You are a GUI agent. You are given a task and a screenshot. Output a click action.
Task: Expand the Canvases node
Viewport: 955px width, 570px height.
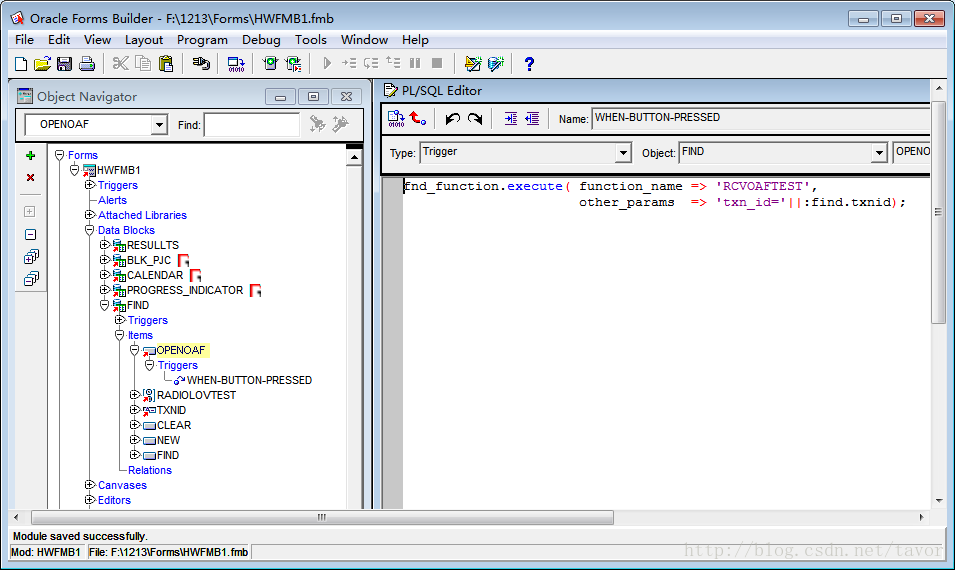click(x=90, y=485)
